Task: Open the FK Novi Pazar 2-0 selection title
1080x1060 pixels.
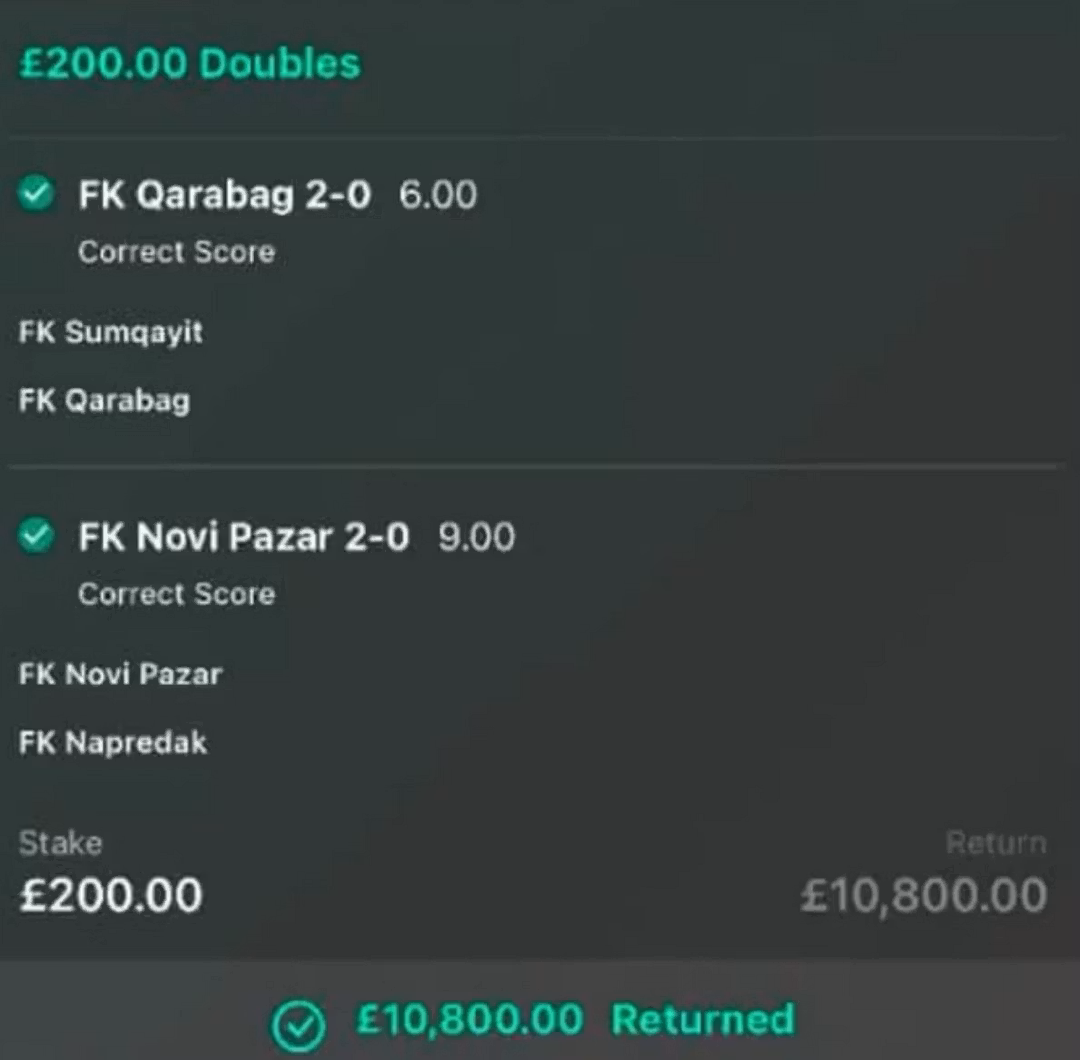Action: (244, 538)
